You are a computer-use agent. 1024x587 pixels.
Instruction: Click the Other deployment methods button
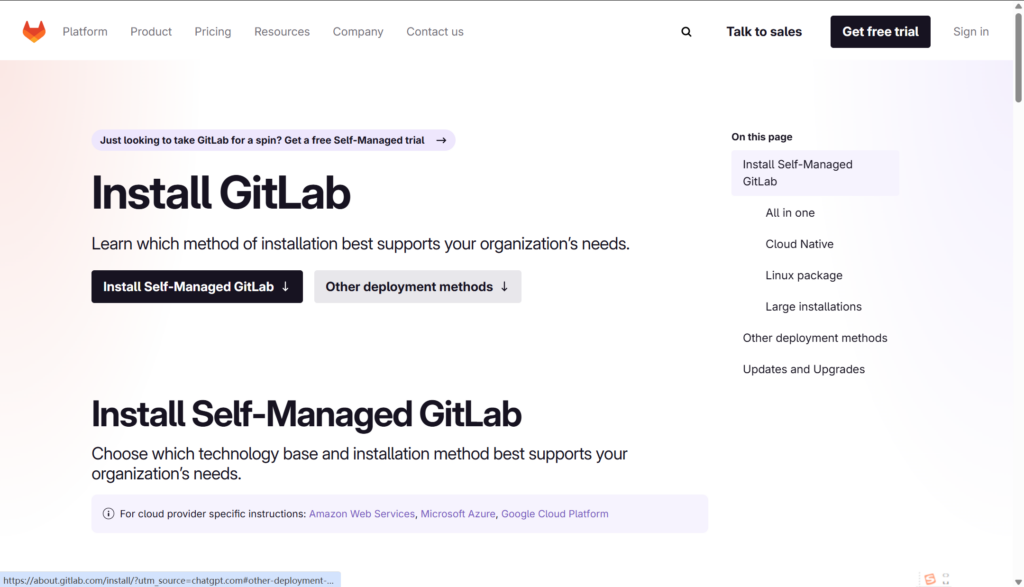click(417, 287)
